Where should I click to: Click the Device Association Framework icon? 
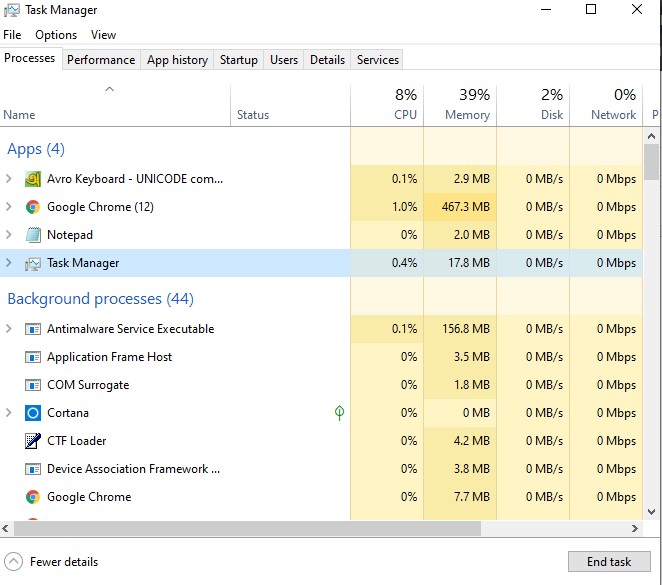tap(33, 469)
